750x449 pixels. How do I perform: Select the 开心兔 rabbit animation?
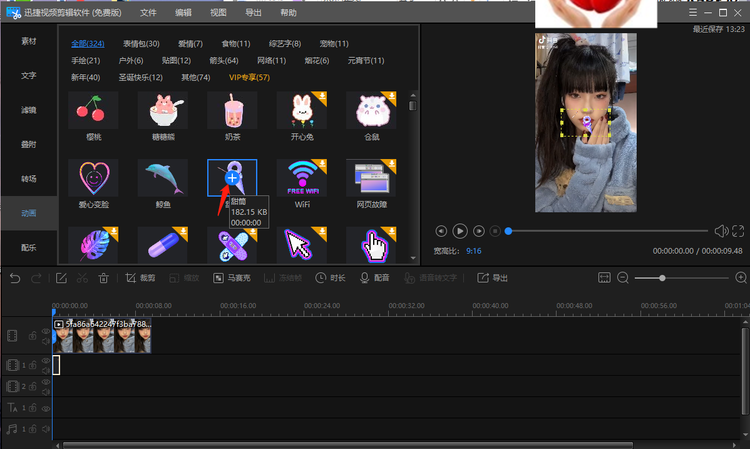point(302,110)
